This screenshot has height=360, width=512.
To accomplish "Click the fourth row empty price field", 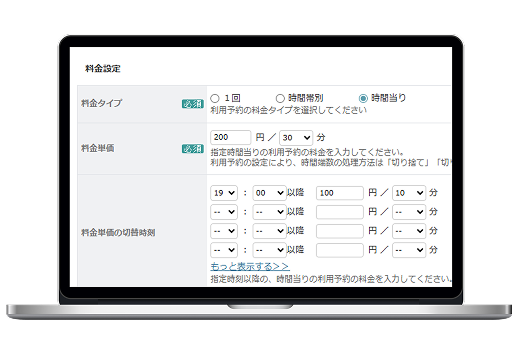I will pyautogui.click(x=340, y=250).
